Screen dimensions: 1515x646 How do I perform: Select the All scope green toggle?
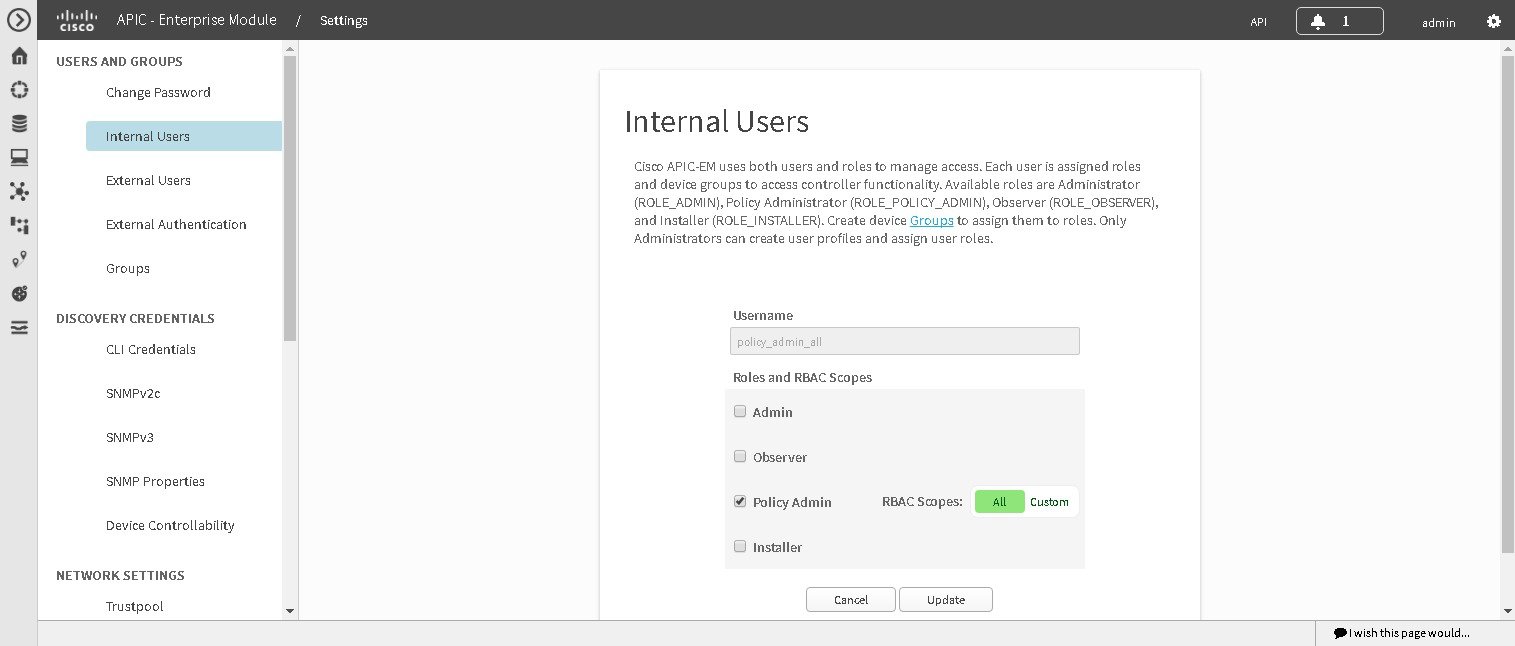point(999,501)
